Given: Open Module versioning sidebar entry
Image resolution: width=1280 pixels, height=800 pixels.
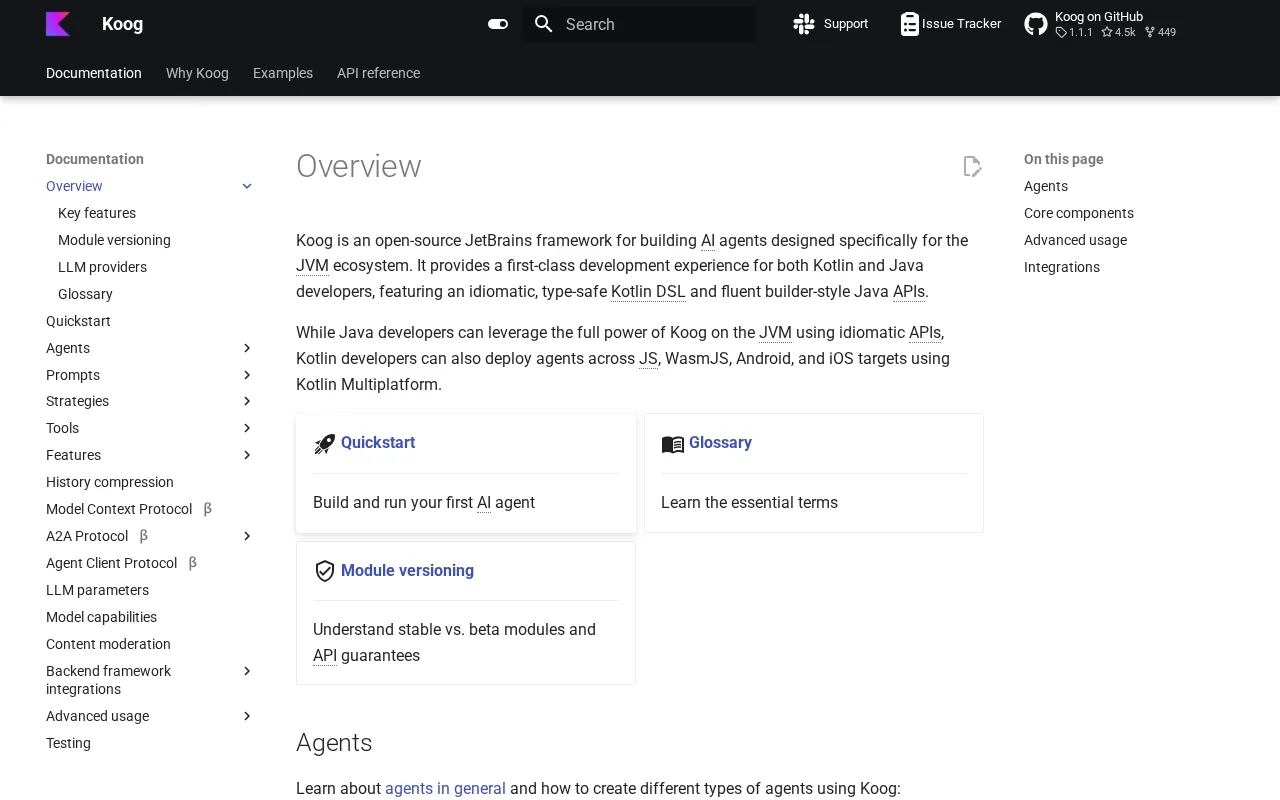Looking at the screenshot, I should pyautogui.click(x=114, y=240).
